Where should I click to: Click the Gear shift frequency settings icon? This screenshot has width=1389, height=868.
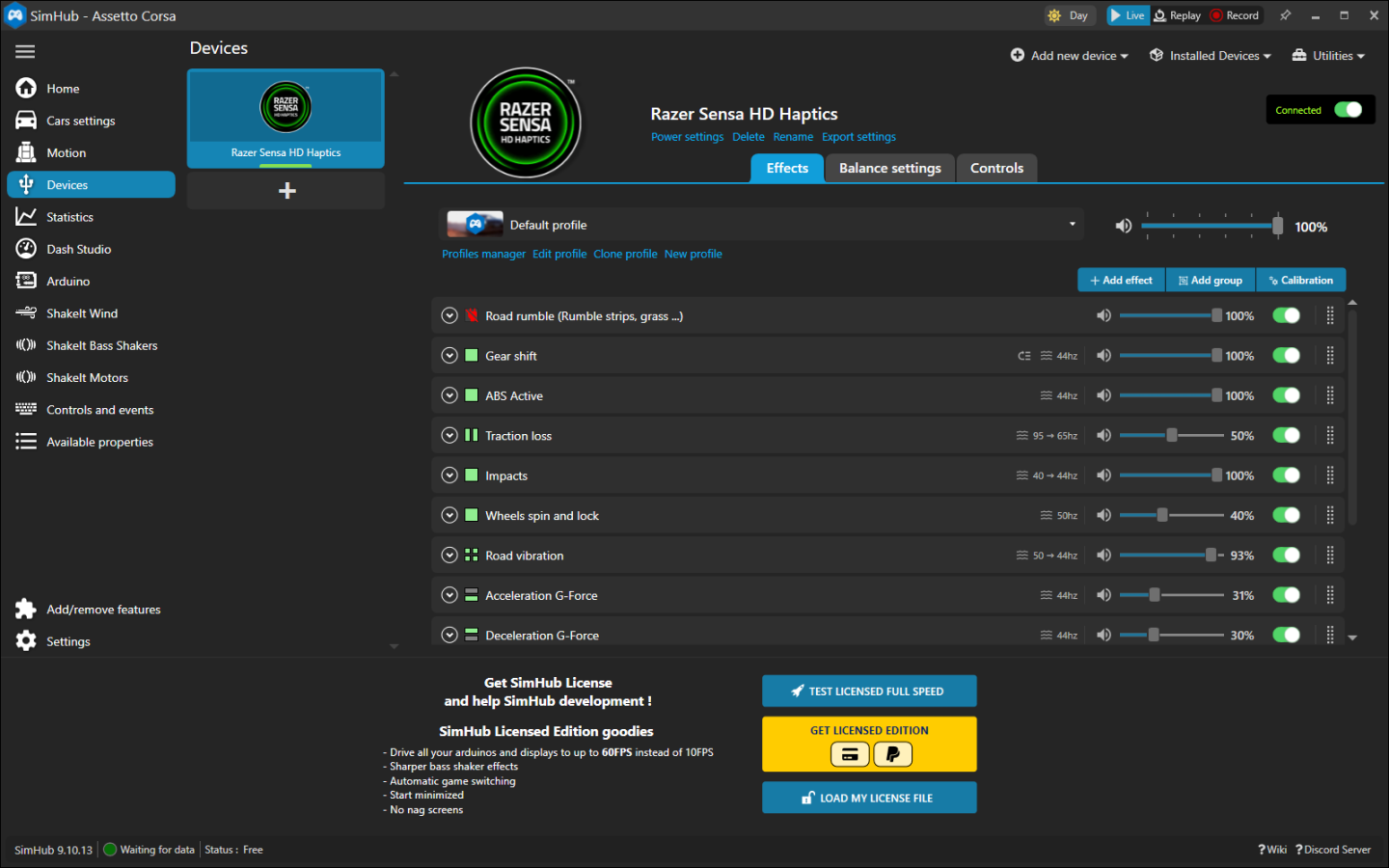1046,356
